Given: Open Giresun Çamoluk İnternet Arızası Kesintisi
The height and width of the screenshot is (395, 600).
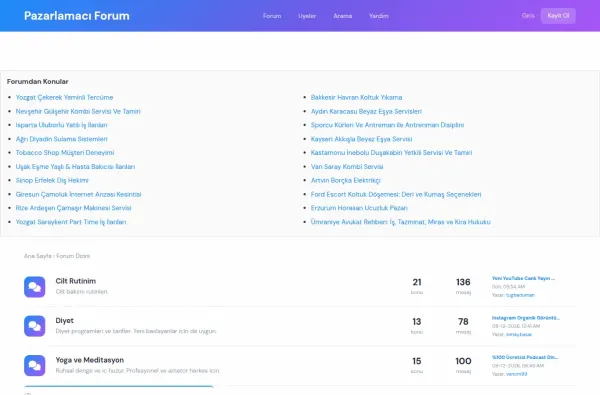Looking at the screenshot, I should coord(78,194).
